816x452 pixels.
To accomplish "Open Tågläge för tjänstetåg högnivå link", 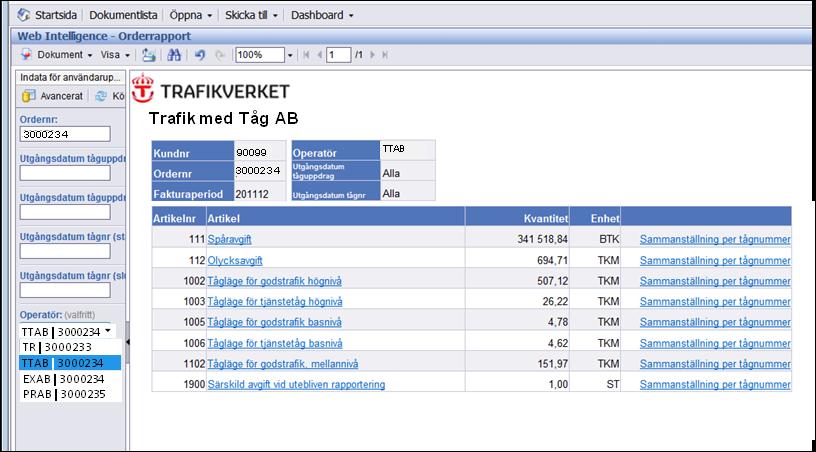I will click(x=275, y=301).
